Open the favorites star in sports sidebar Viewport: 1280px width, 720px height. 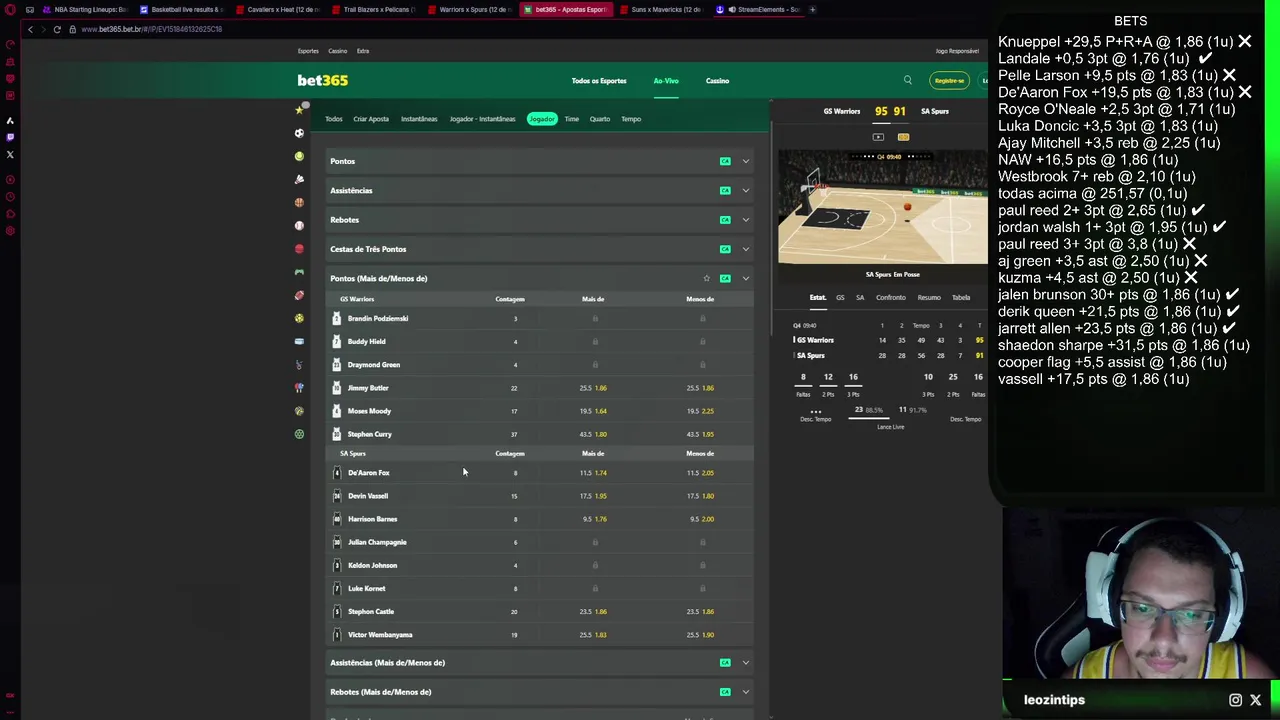299,110
